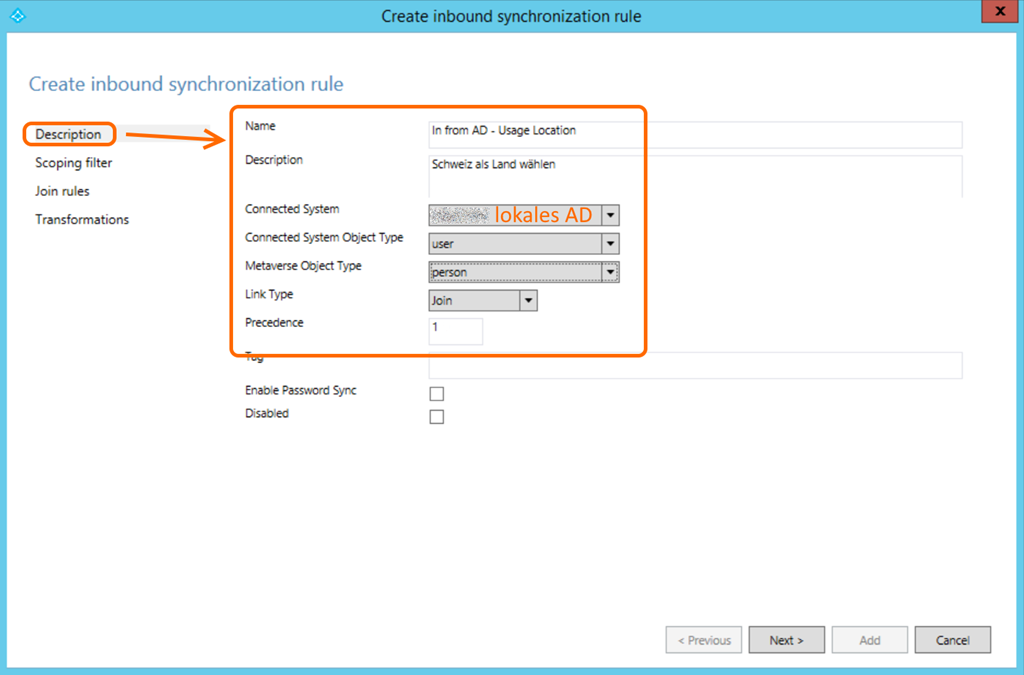Click the Previous button

click(704, 640)
